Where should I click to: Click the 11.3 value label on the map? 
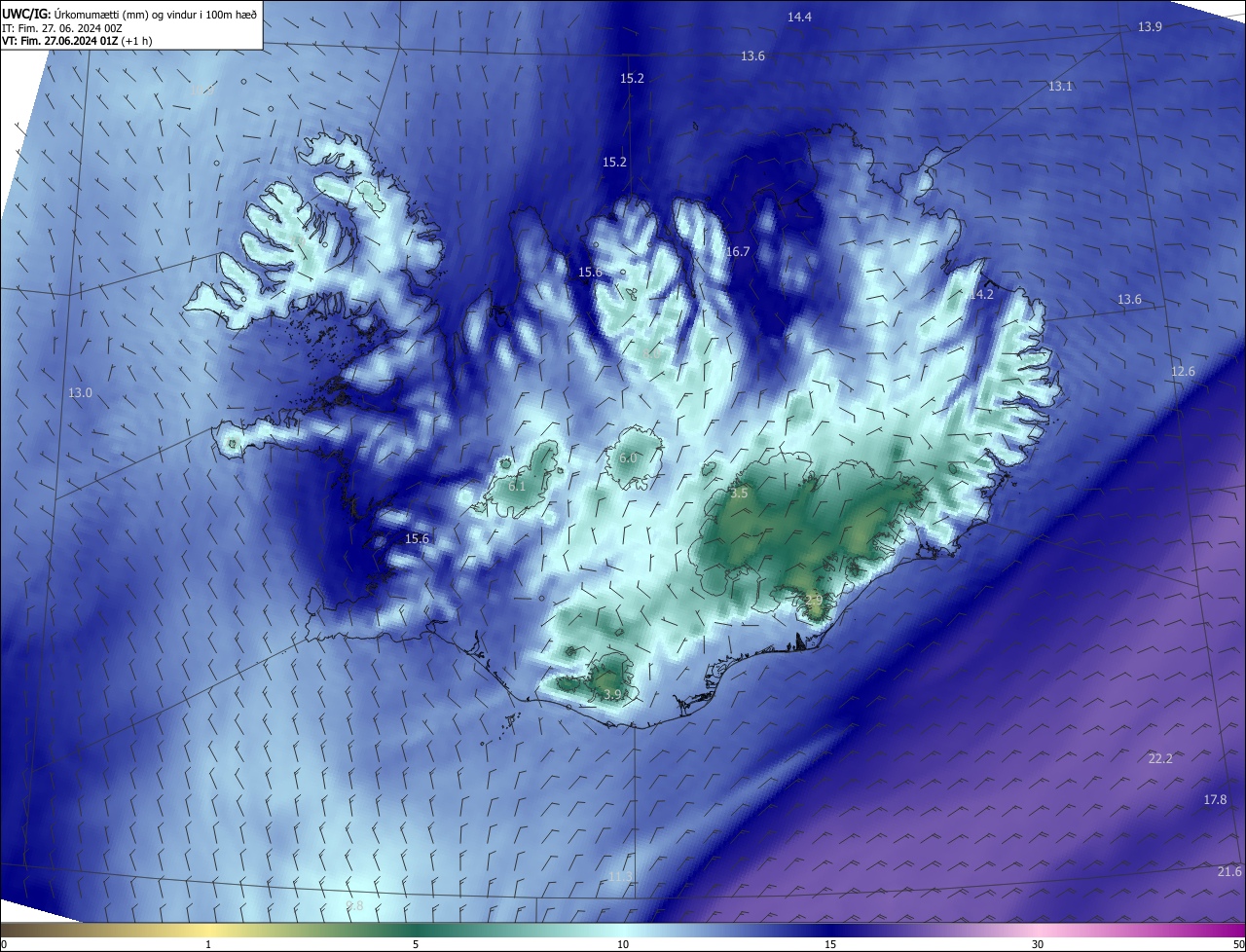click(619, 877)
